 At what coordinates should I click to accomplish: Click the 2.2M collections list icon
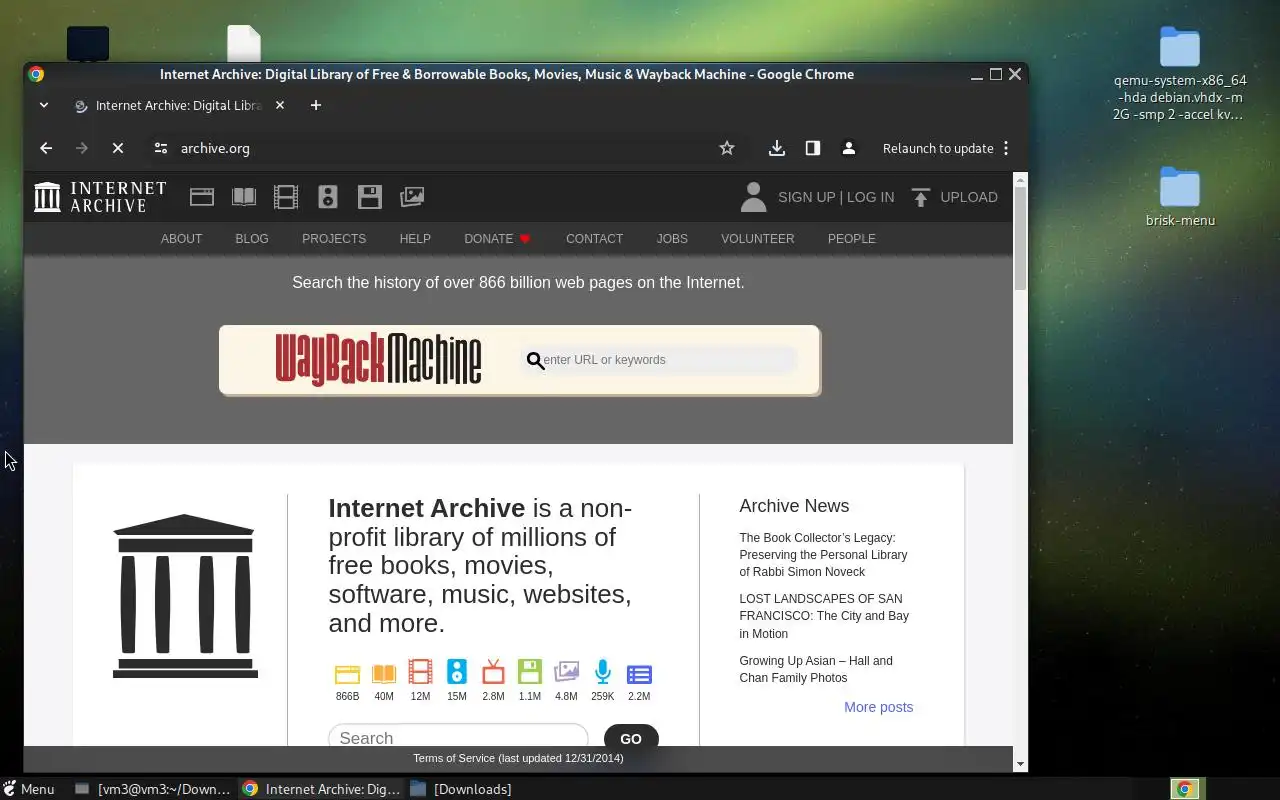[x=639, y=674]
